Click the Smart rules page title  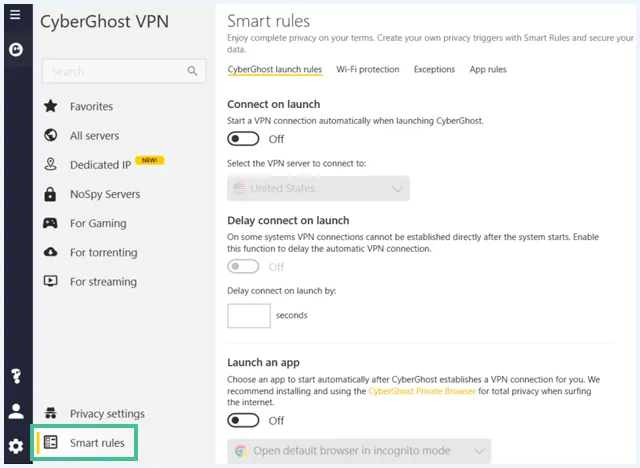click(268, 21)
